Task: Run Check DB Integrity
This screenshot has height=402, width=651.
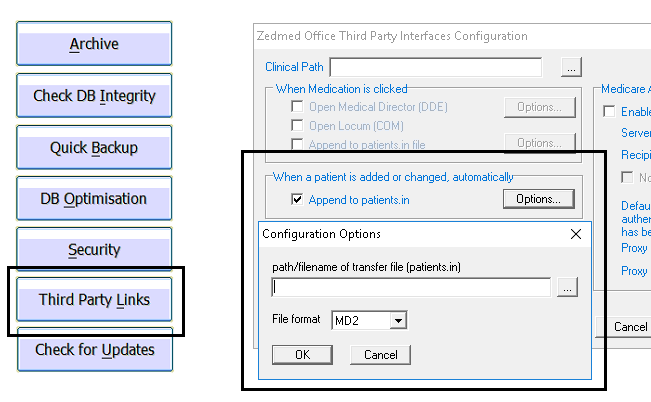Action: tap(94, 96)
